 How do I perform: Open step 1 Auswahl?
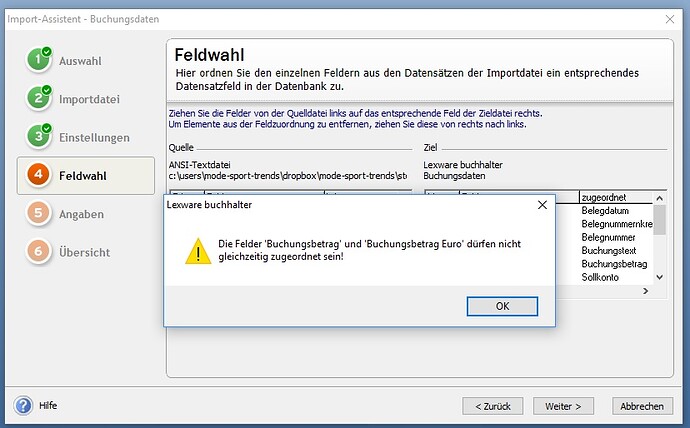(65, 60)
